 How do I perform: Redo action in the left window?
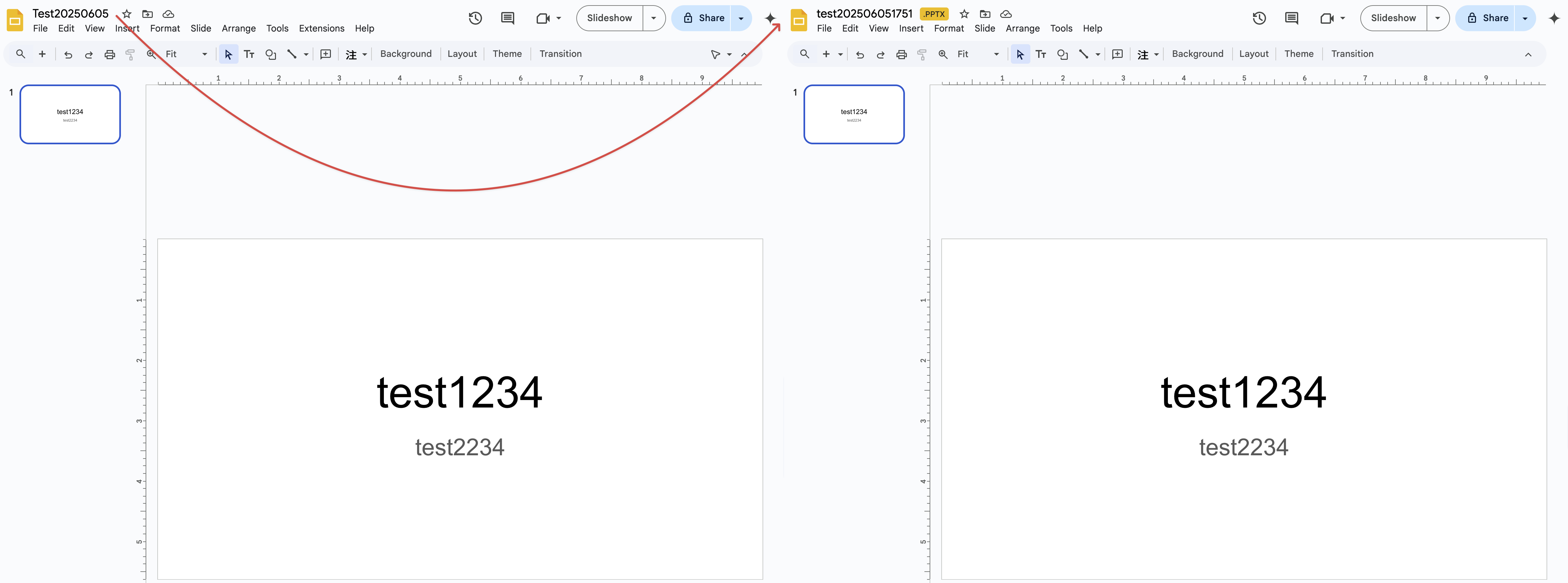(x=89, y=54)
